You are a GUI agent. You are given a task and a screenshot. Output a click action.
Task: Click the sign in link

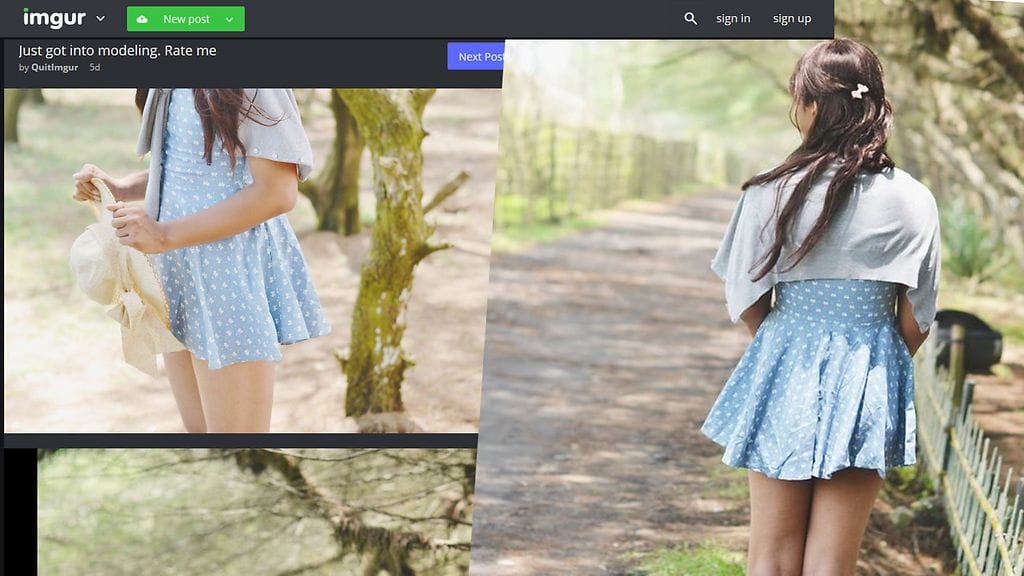(x=733, y=19)
